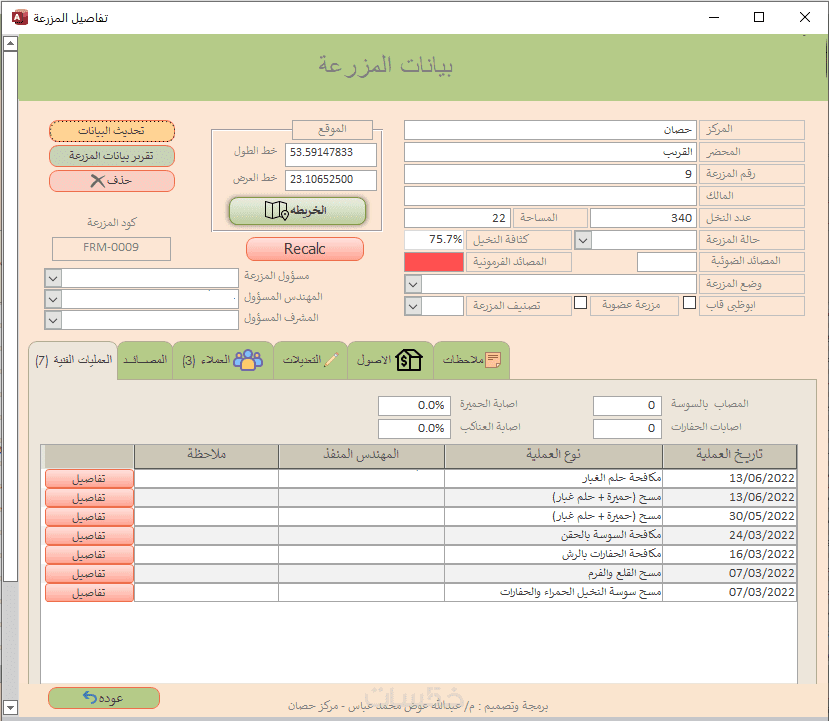Select the مكافحة الحفارات بالرش cell
The width and height of the screenshot is (829, 721).
pyautogui.click(x=554, y=554)
